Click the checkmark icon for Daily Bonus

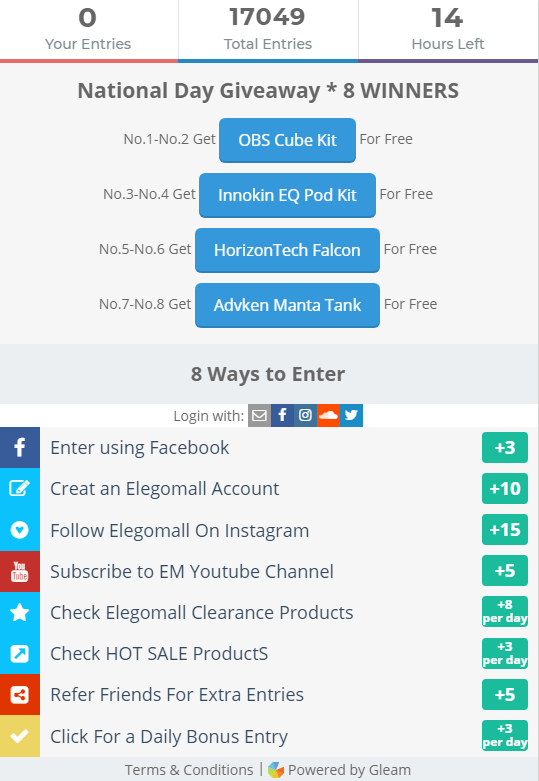click(20, 736)
